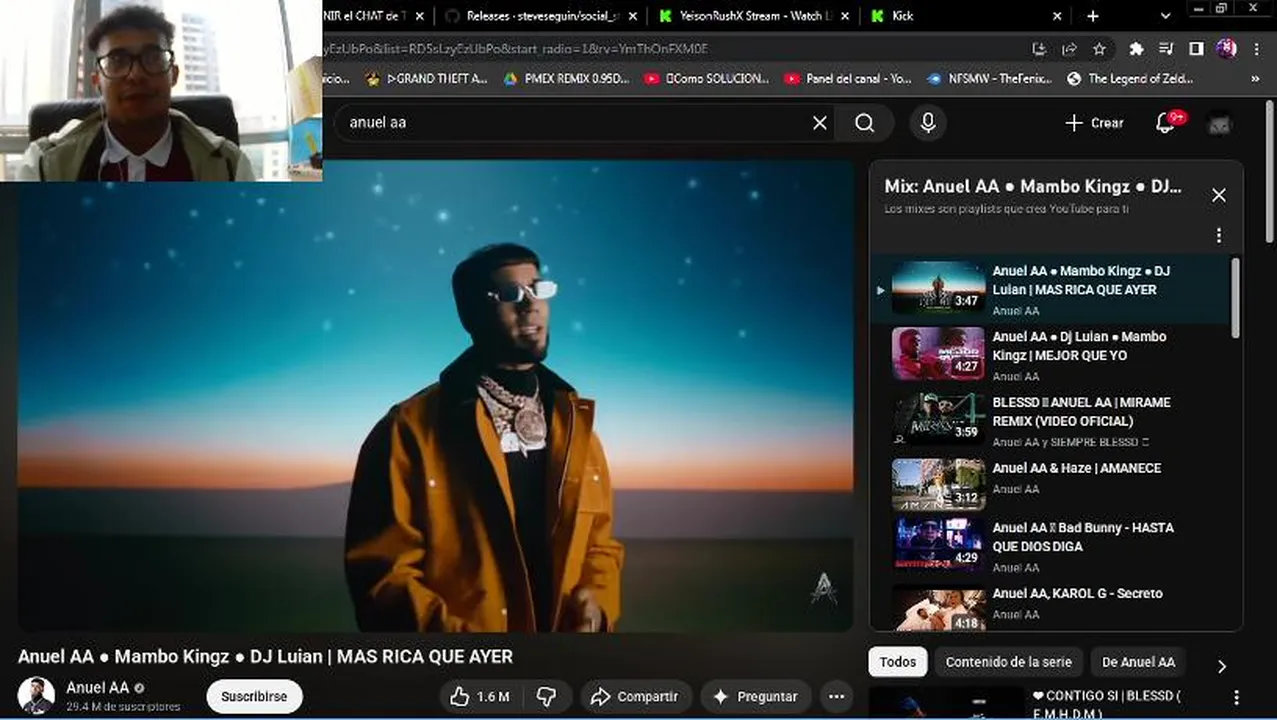Open AMANECE video thumbnail

pos(938,485)
